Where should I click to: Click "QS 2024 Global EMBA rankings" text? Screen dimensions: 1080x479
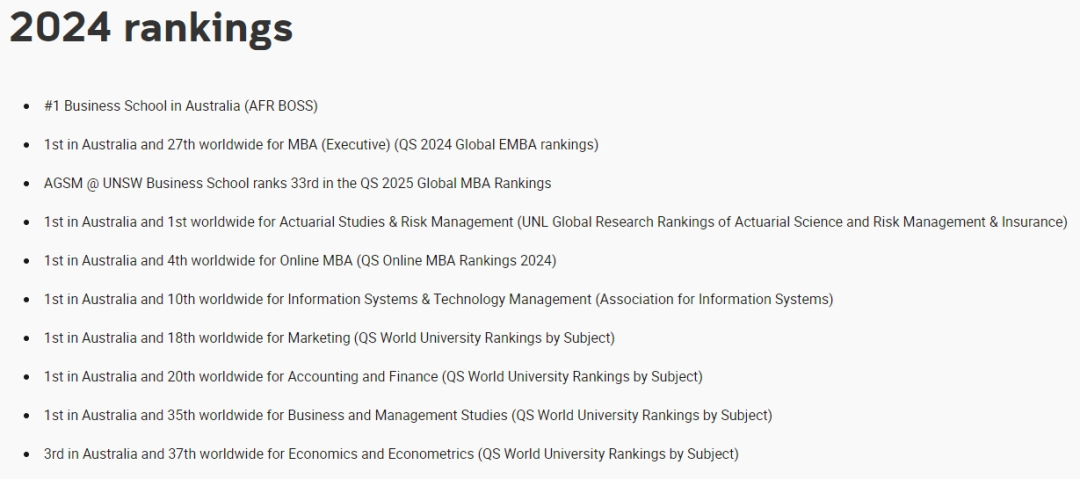[496, 145]
